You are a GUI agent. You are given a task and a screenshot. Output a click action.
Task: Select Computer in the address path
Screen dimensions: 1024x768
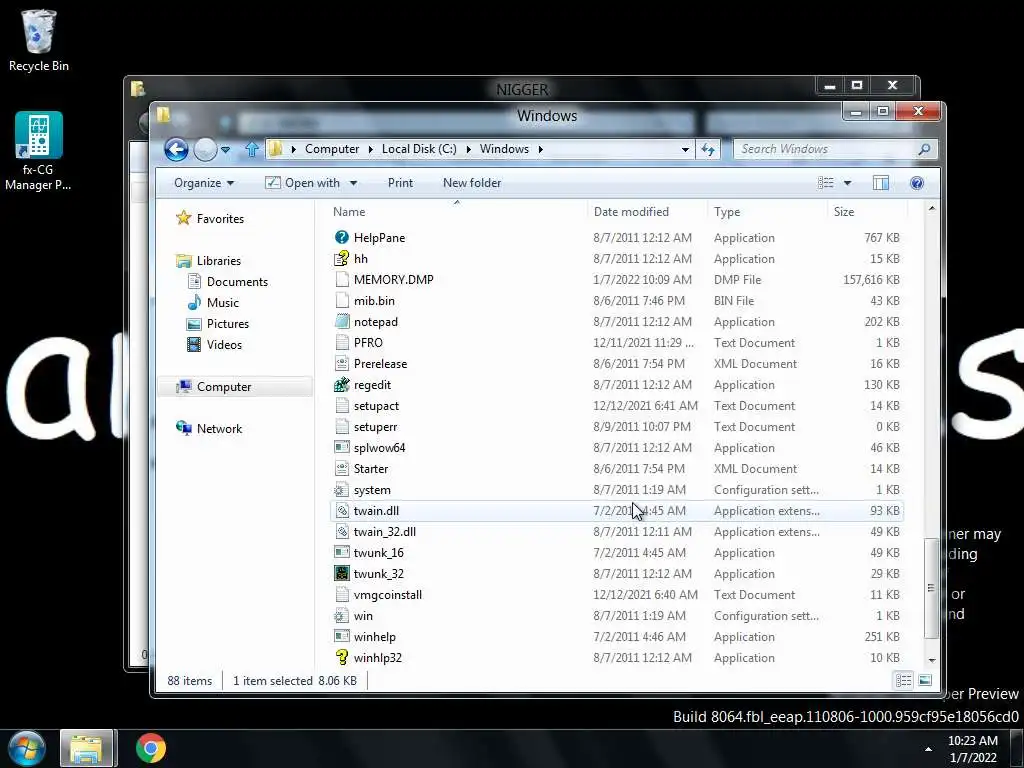tap(332, 149)
